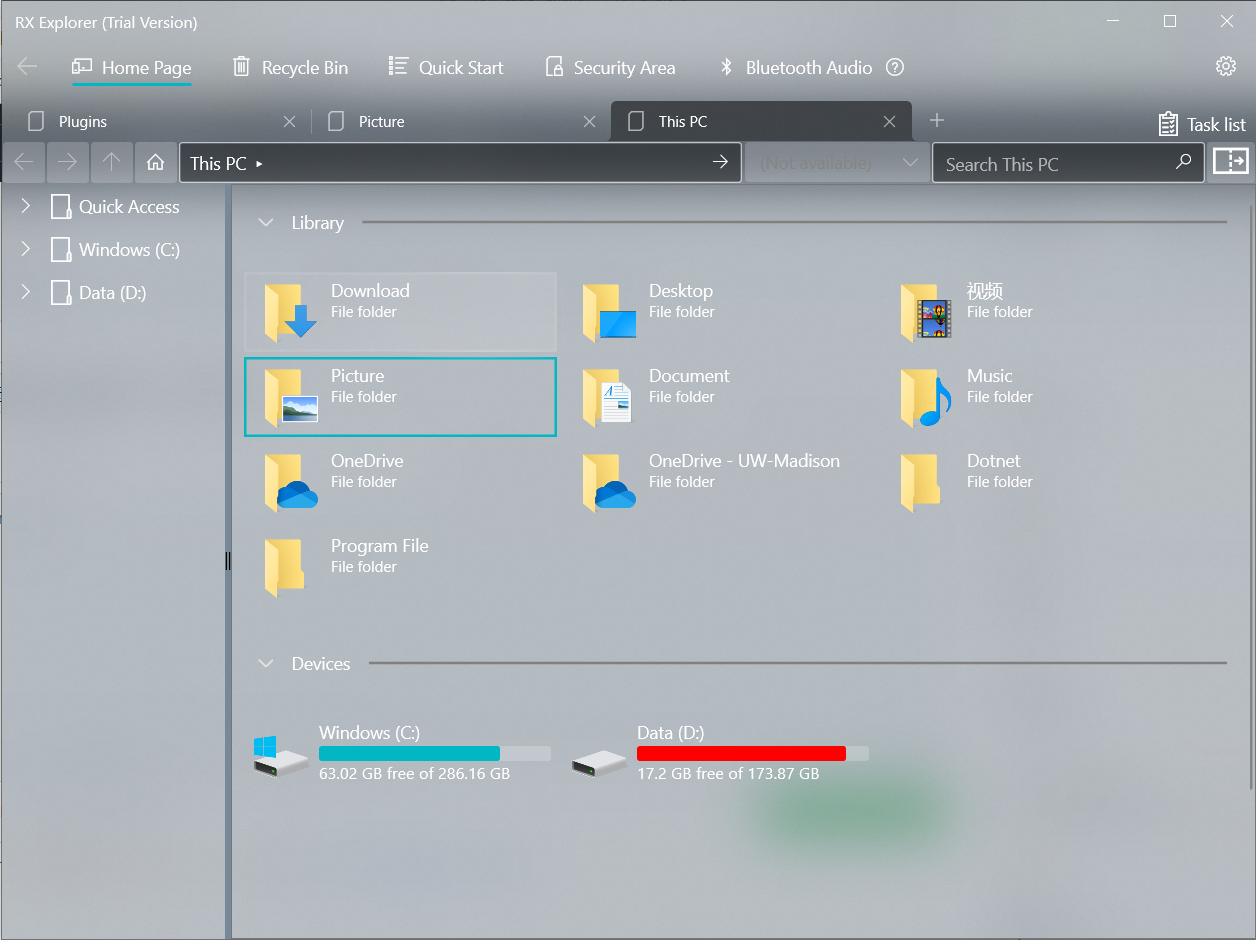Click the go arrow in the address bar
Screen dimensions: 1256x940
(720, 162)
